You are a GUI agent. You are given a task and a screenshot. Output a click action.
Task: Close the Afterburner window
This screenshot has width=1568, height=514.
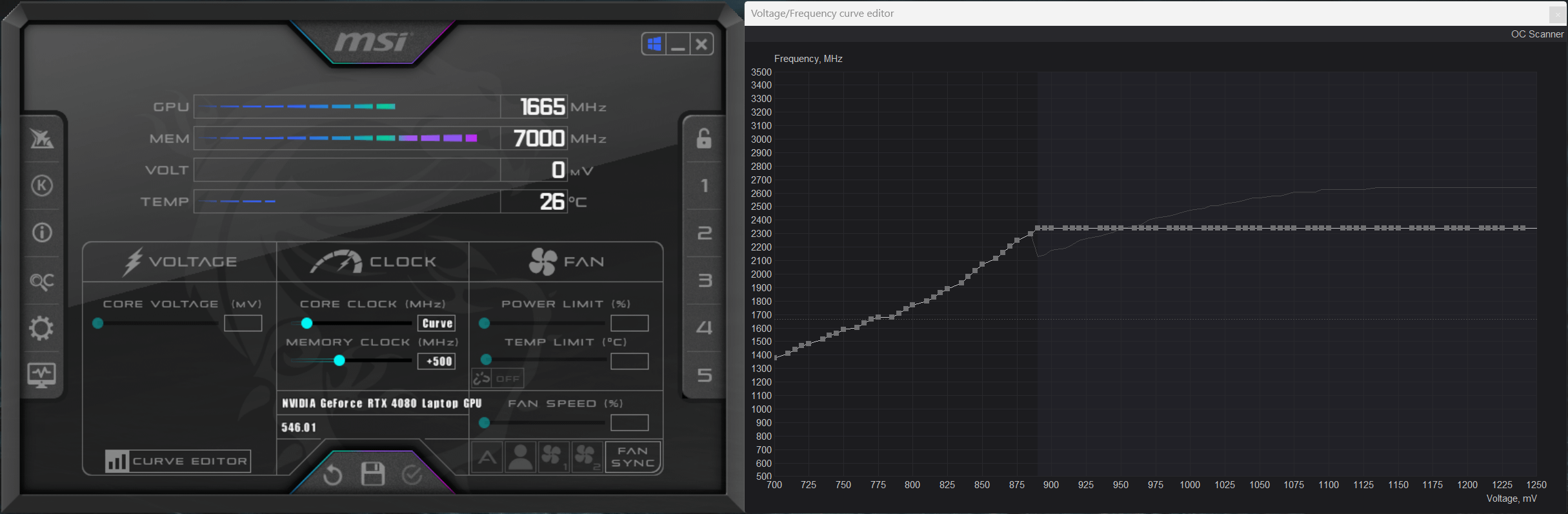[x=701, y=44]
